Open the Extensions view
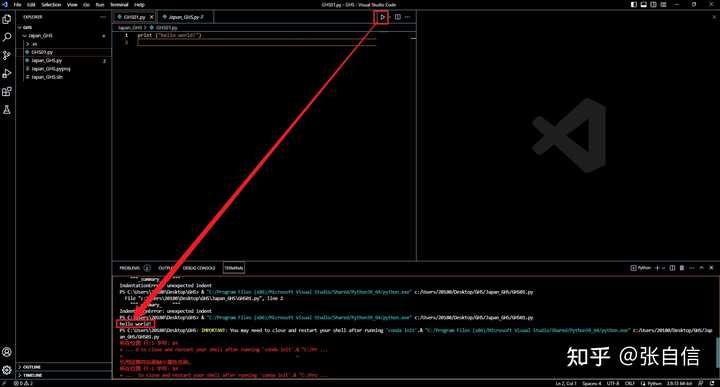Screen dimensions: 720x387 [x=7, y=91]
